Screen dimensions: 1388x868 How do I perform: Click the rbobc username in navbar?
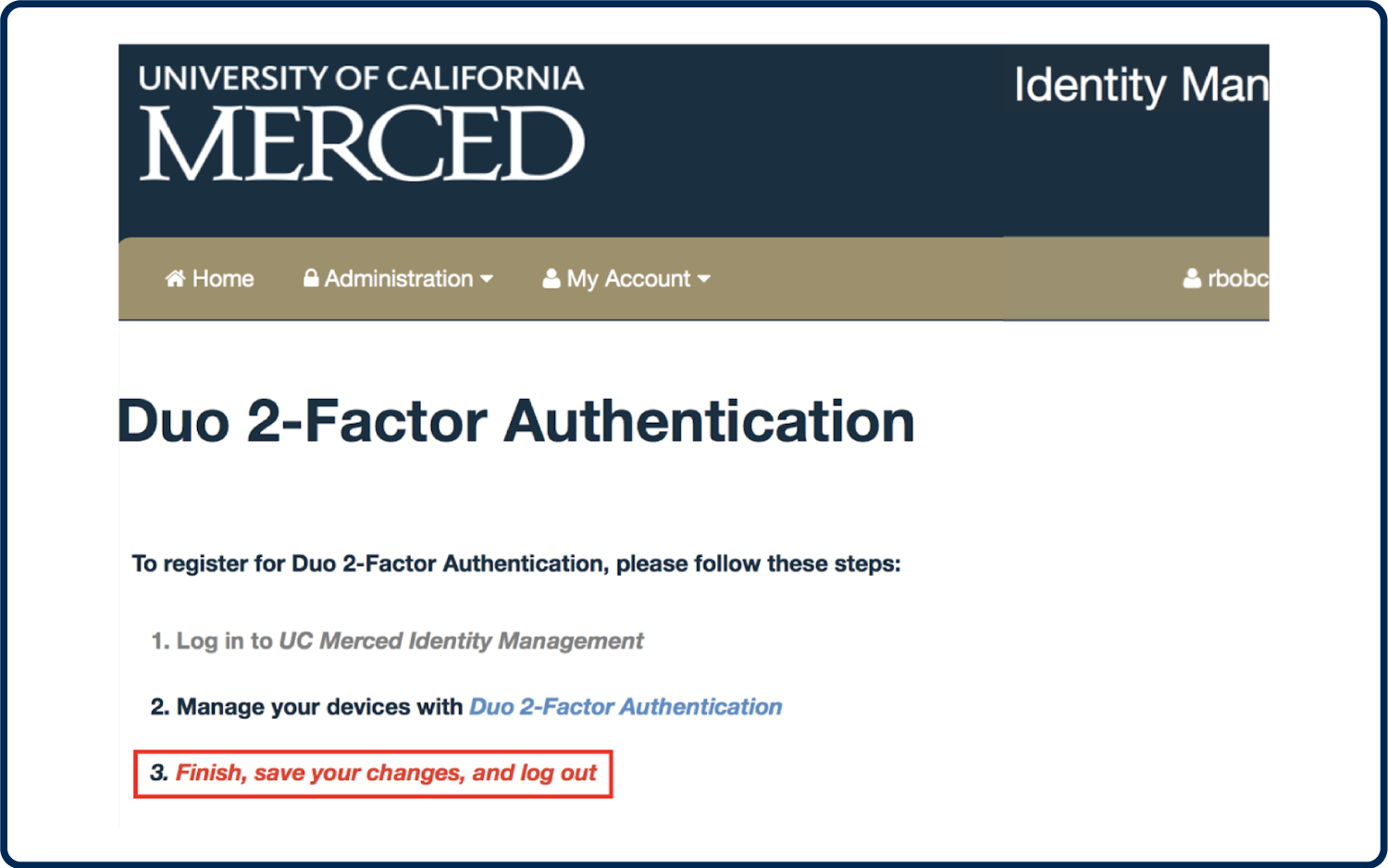point(1237,279)
